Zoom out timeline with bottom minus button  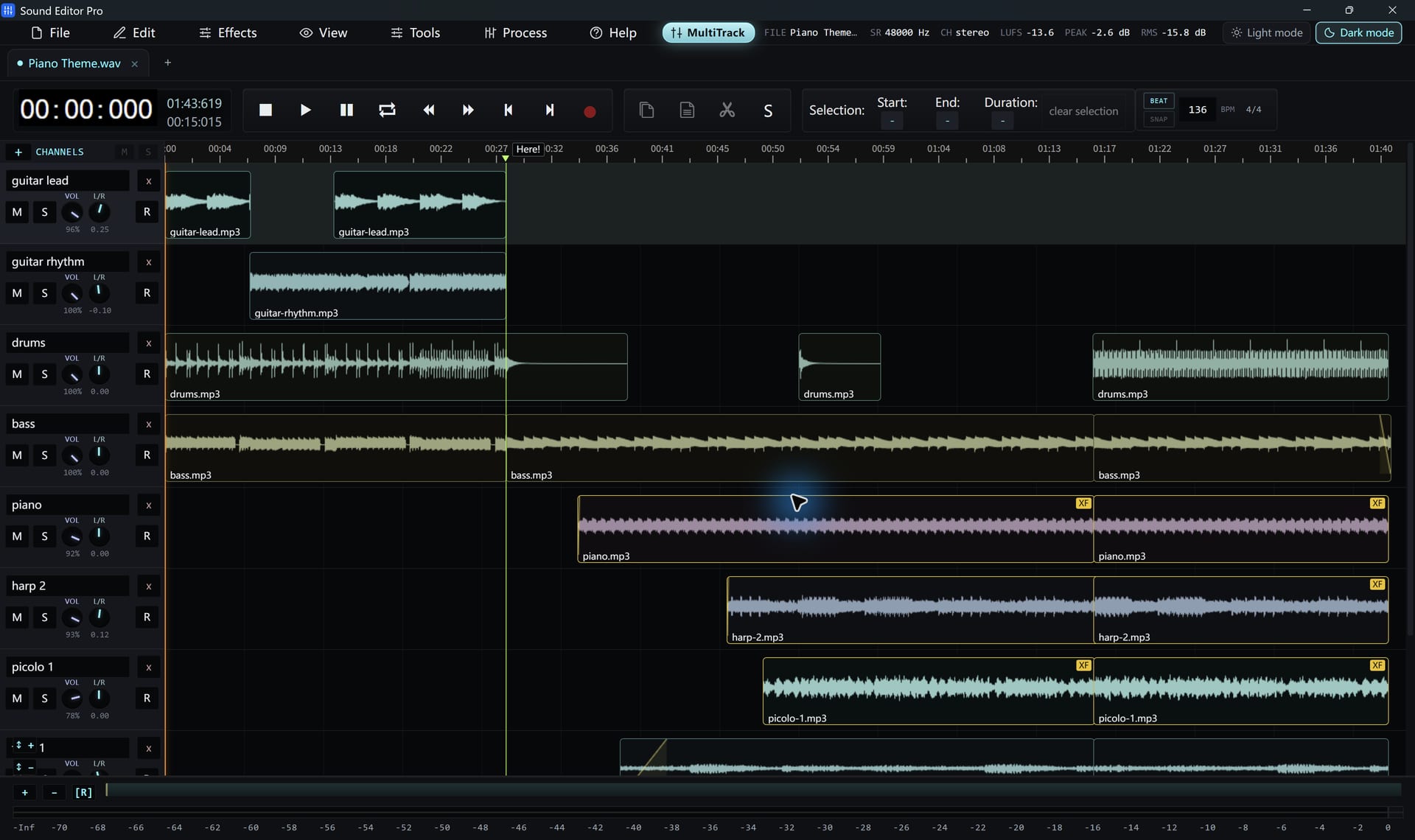point(54,793)
